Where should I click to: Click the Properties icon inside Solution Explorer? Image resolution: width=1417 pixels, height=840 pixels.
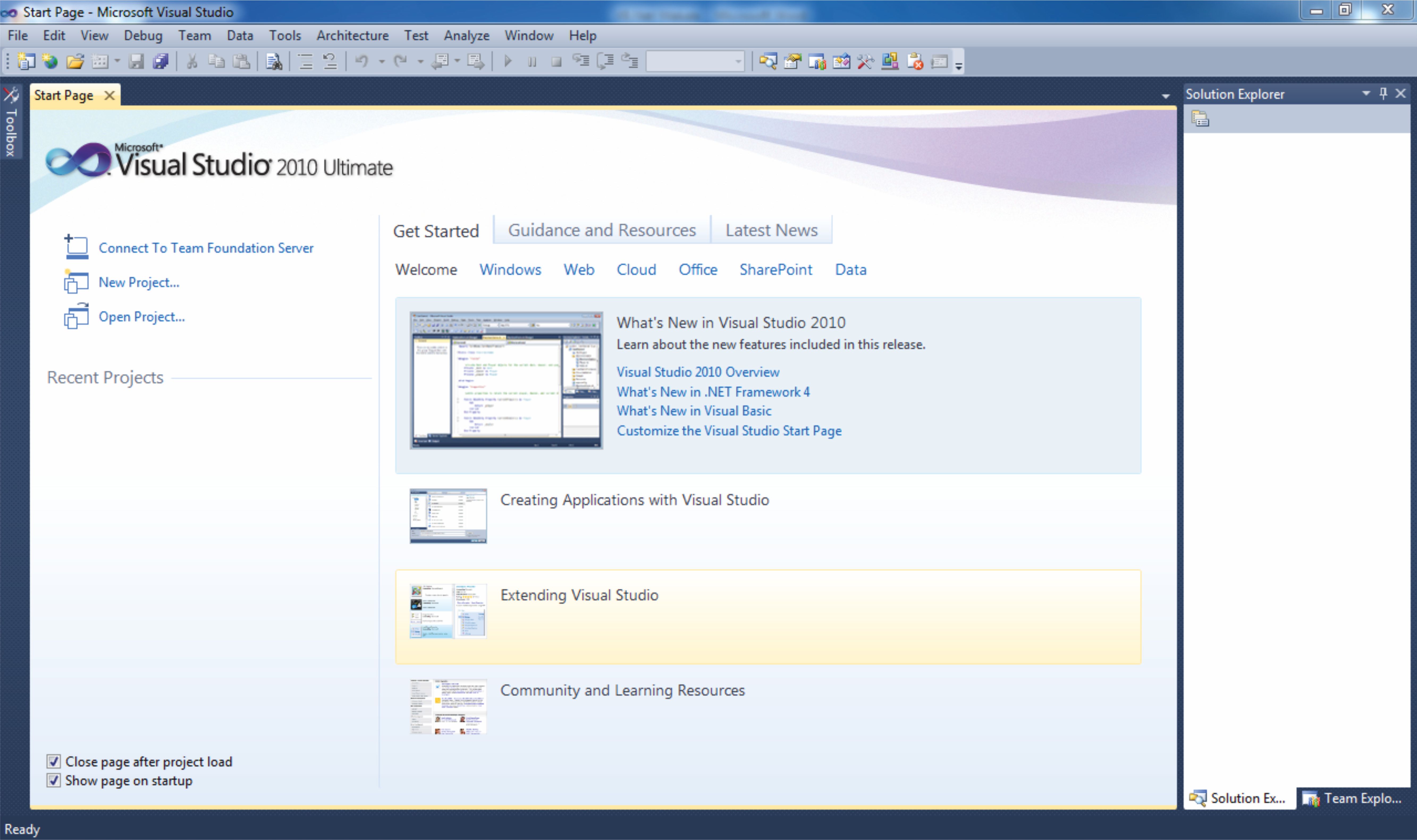(x=1200, y=119)
